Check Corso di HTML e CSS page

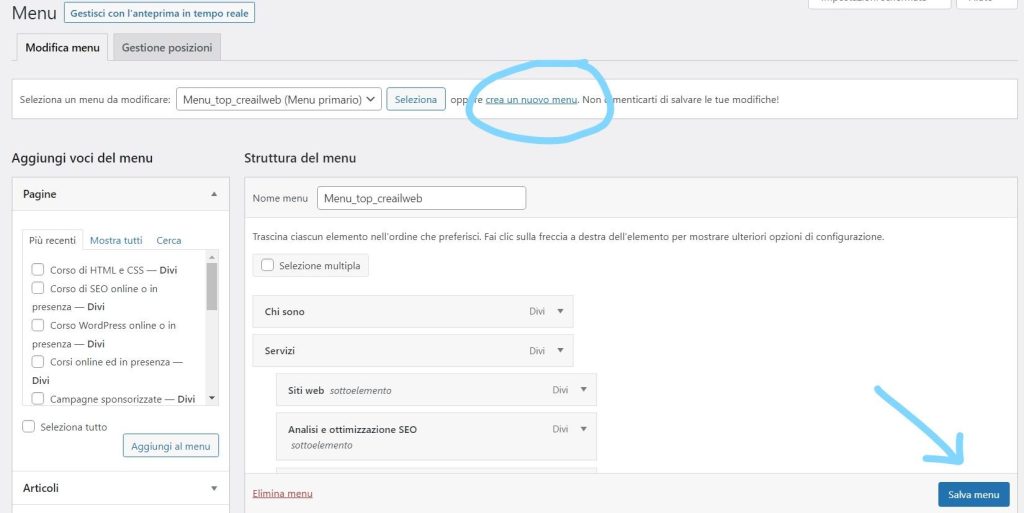[x=38, y=270]
